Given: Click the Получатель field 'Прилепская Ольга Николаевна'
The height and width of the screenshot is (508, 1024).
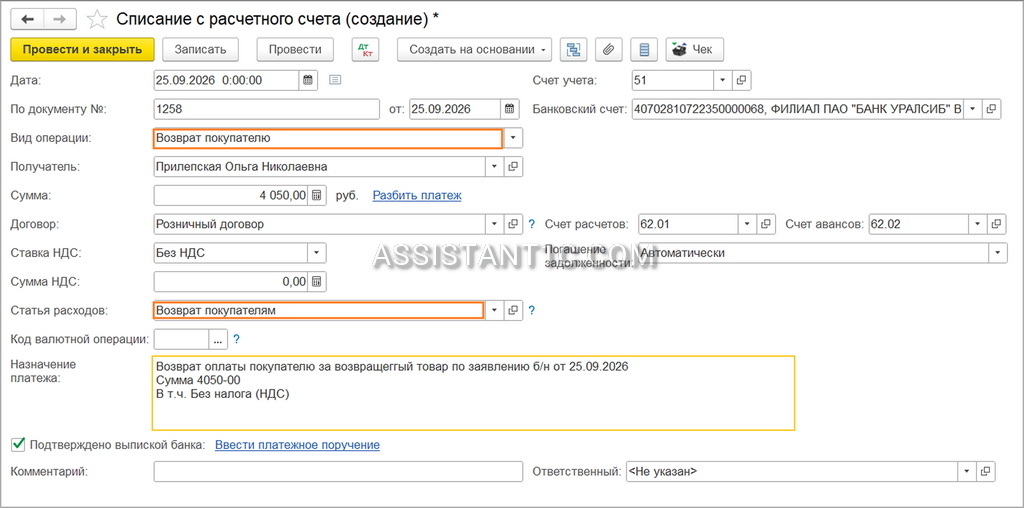Looking at the screenshot, I should 320,167.
